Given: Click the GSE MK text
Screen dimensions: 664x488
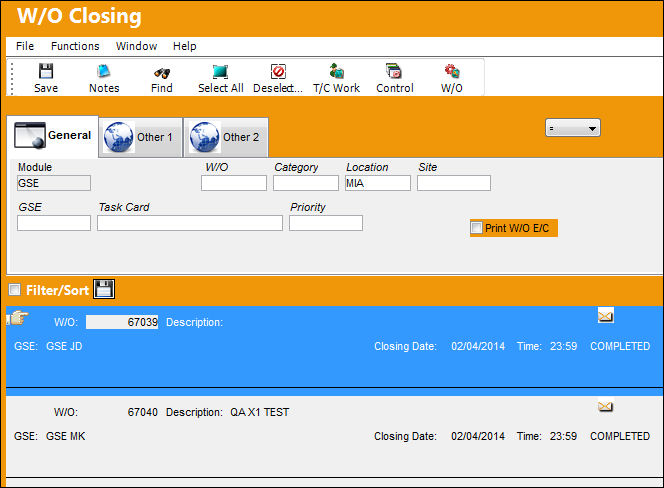Looking at the screenshot, I should 65,436.
